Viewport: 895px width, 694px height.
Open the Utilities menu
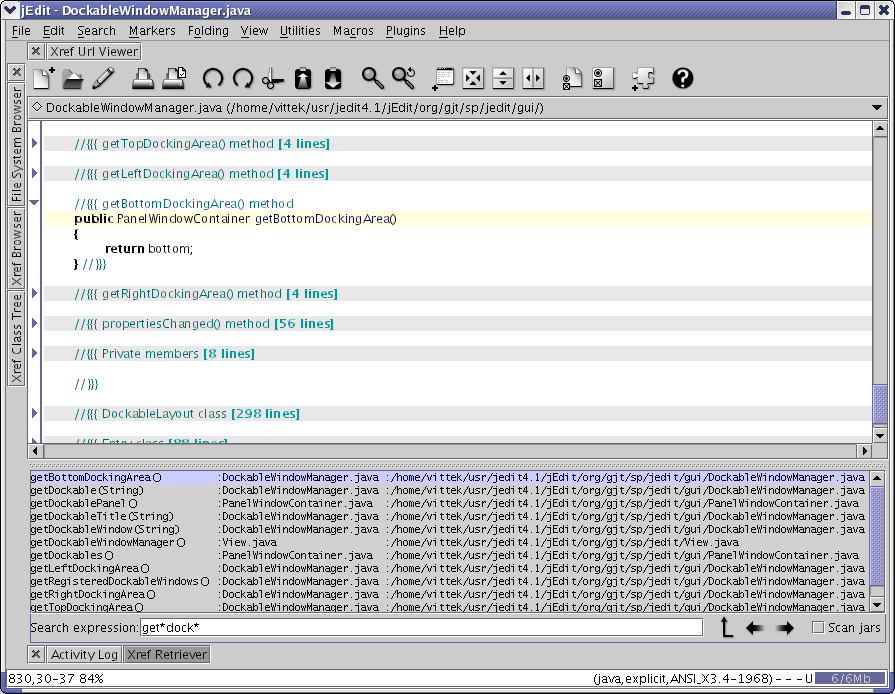[300, 31]
